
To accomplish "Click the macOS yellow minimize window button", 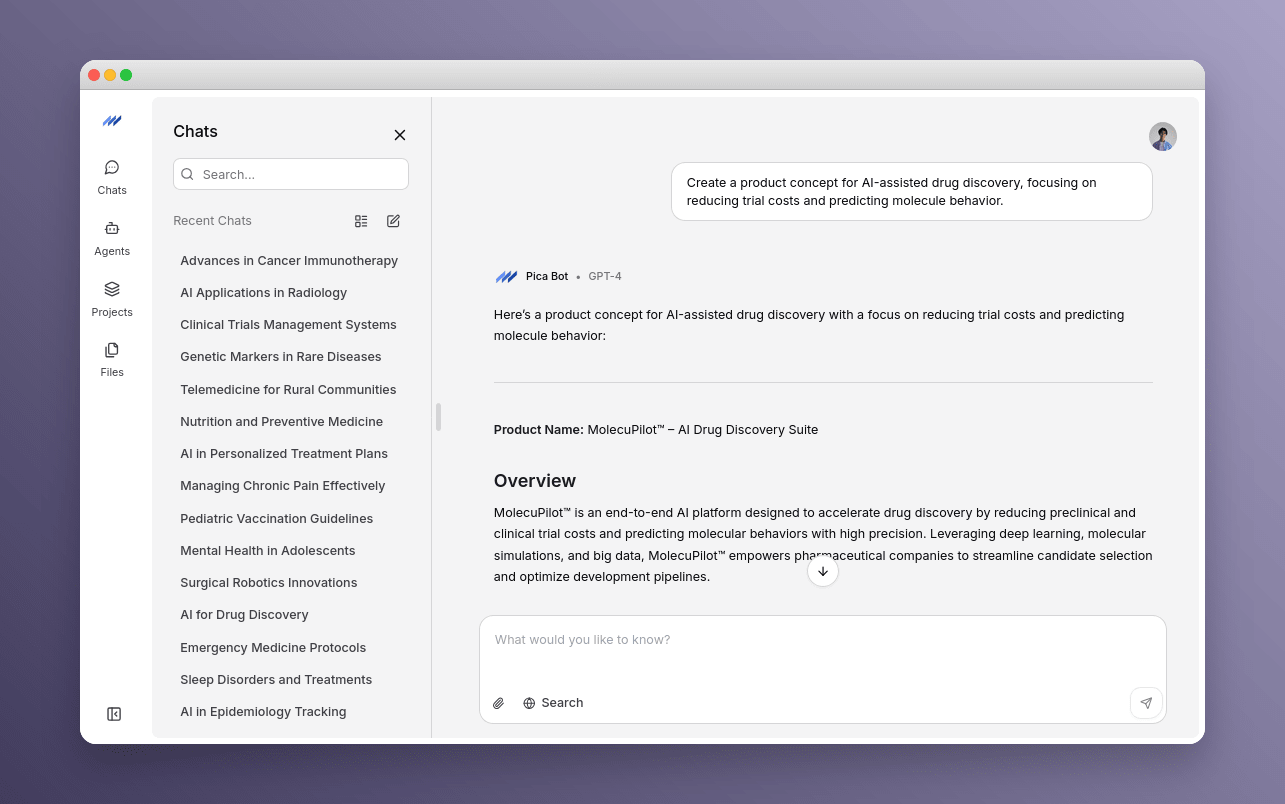I will coord(110,75).
